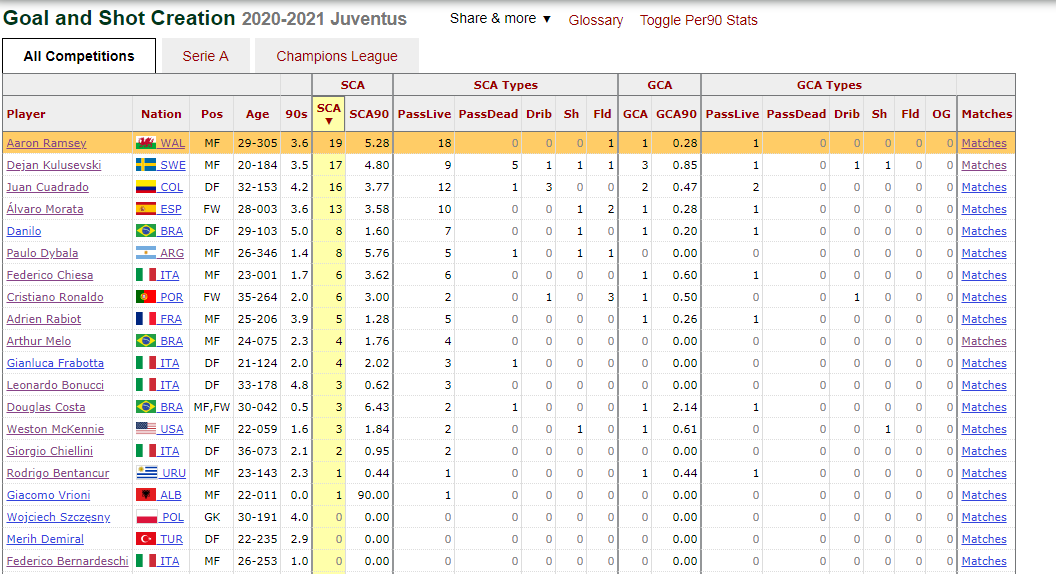Sort by the OG column header

(x=942, y=114)
